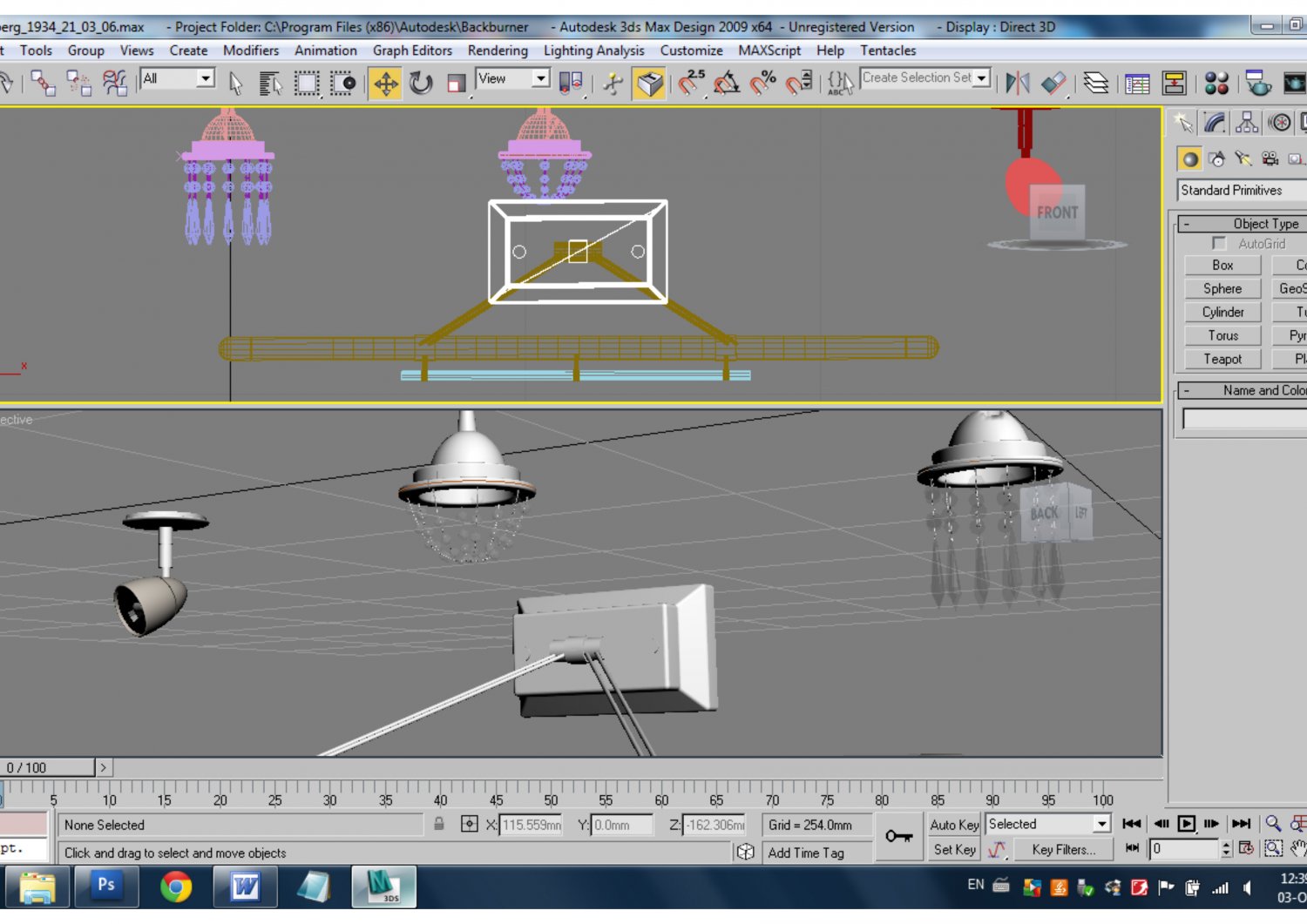Click the X coordinate input field
The width and height of the screenshot is (1307, 924).
point(530,825)
